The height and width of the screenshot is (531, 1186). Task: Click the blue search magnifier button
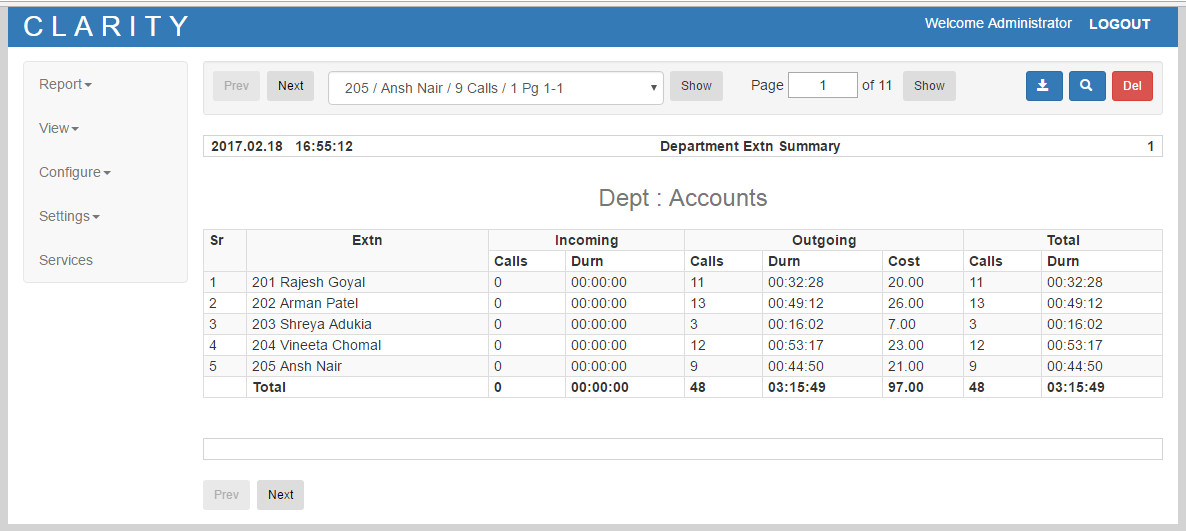pos(1087,85)
